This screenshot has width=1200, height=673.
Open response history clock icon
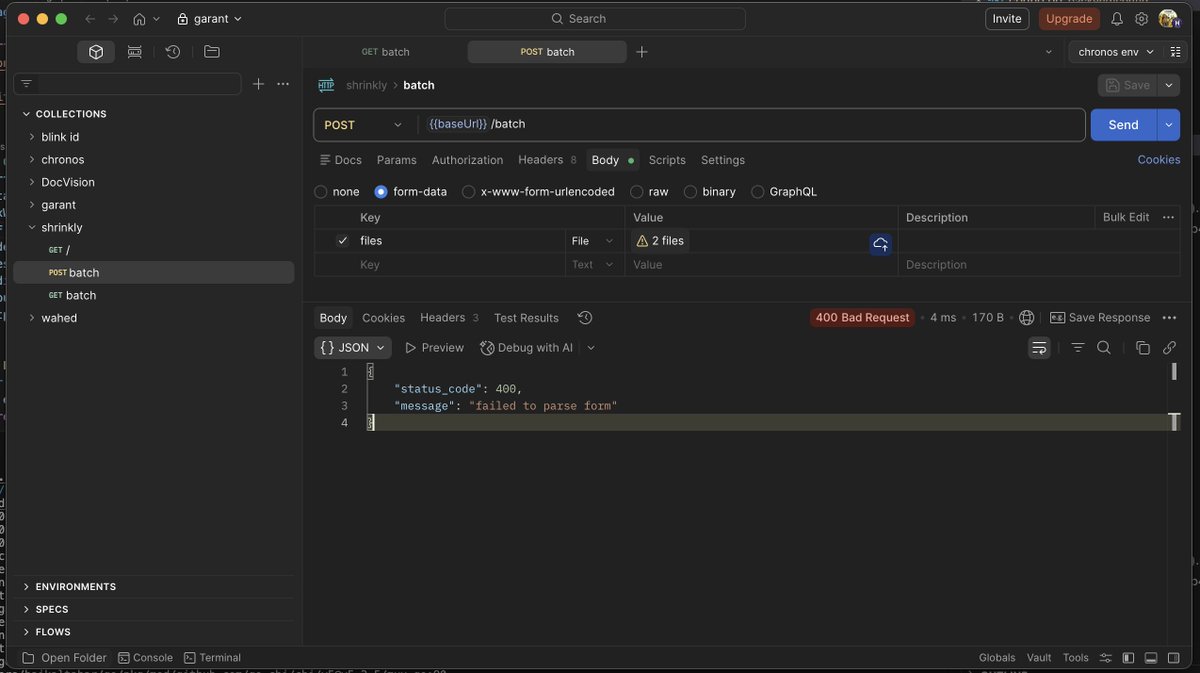click(585, 318)
